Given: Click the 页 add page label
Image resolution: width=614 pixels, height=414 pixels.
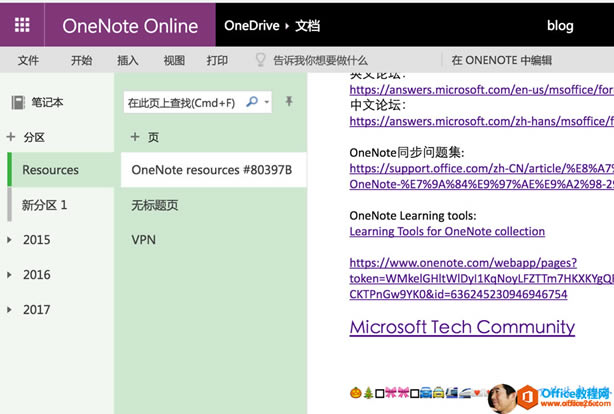Looking at the screenshot, I should (153, 137).
